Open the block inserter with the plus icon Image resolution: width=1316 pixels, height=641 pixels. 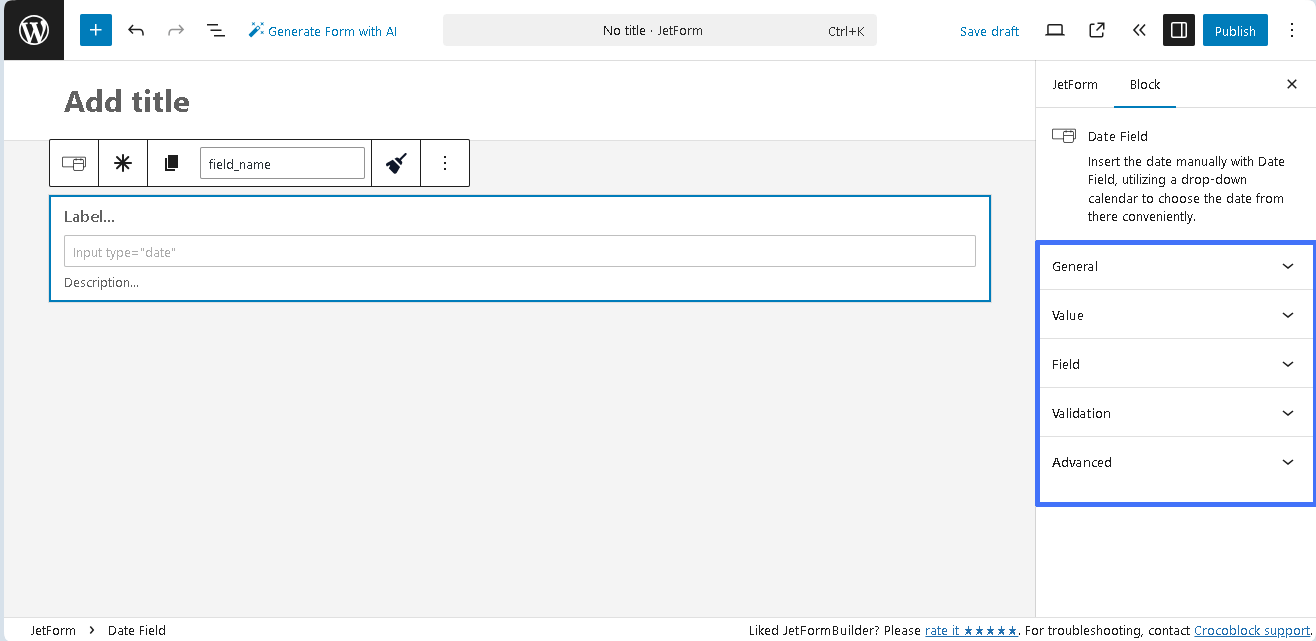click(x=95, y=30)
